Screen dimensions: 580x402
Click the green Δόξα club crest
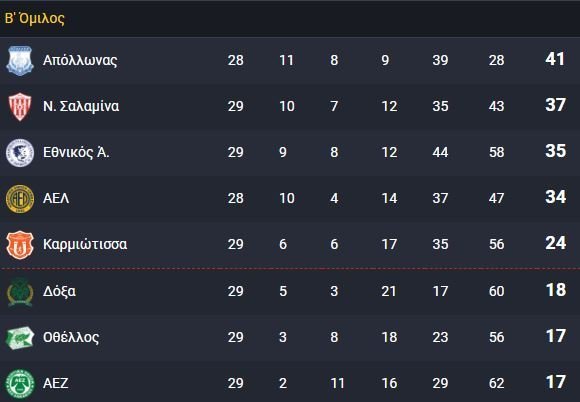[20, 292]
